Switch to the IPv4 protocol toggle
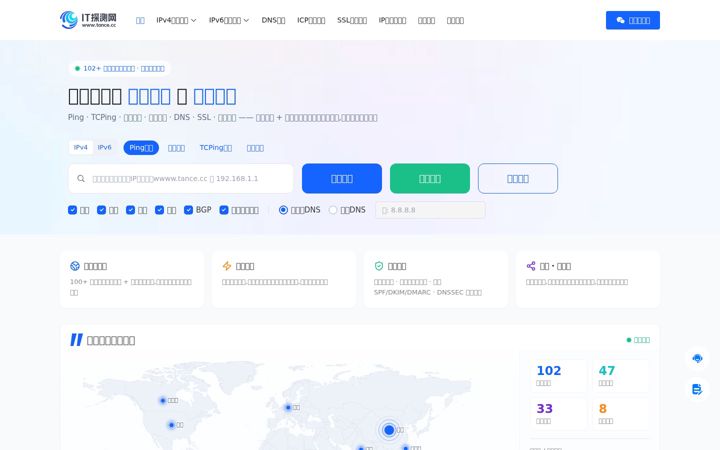720x450 pixels. pyautogui.click(x=80, y=147)
